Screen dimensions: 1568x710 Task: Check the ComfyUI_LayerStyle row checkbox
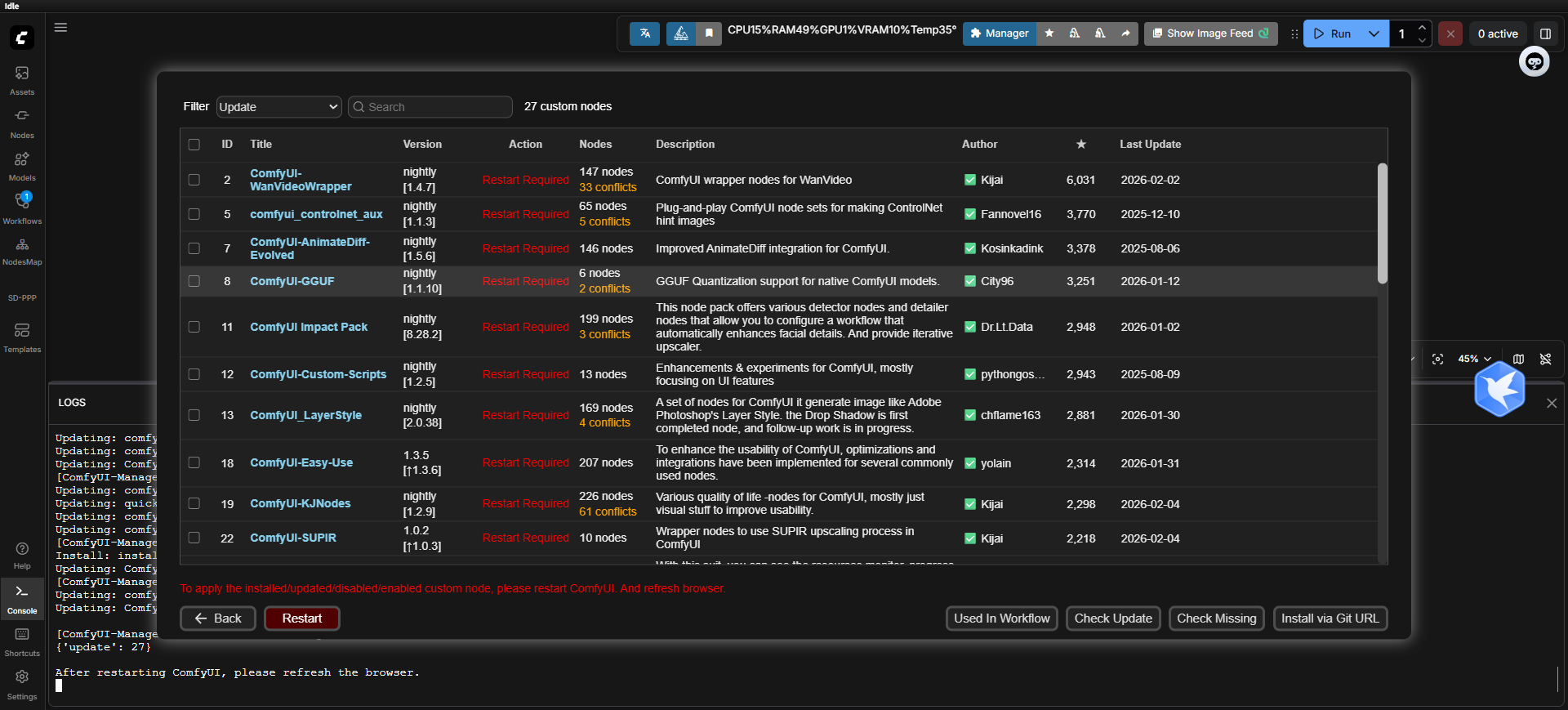click(x=194, y=415)
